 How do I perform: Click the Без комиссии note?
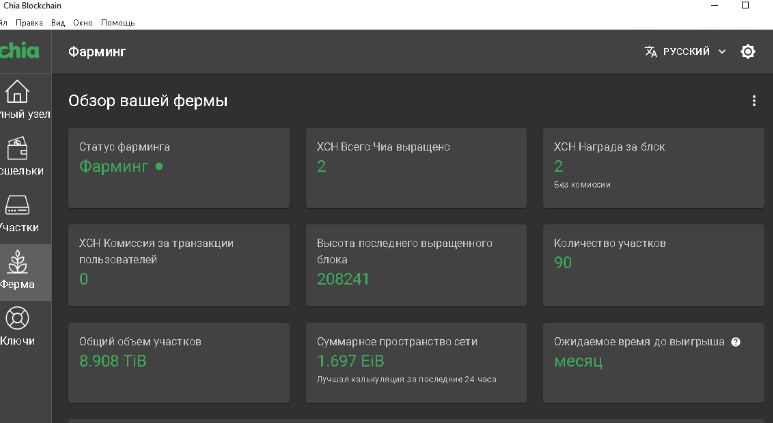pyautogui.click(x=582, y=184)
